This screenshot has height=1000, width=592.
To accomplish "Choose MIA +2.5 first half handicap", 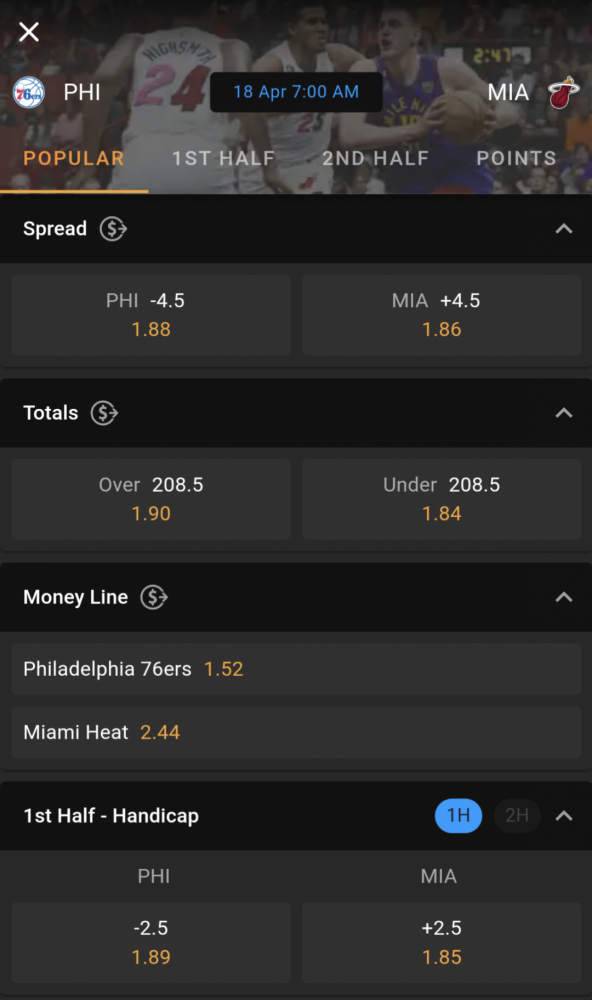I will click(x=441, y=943).
